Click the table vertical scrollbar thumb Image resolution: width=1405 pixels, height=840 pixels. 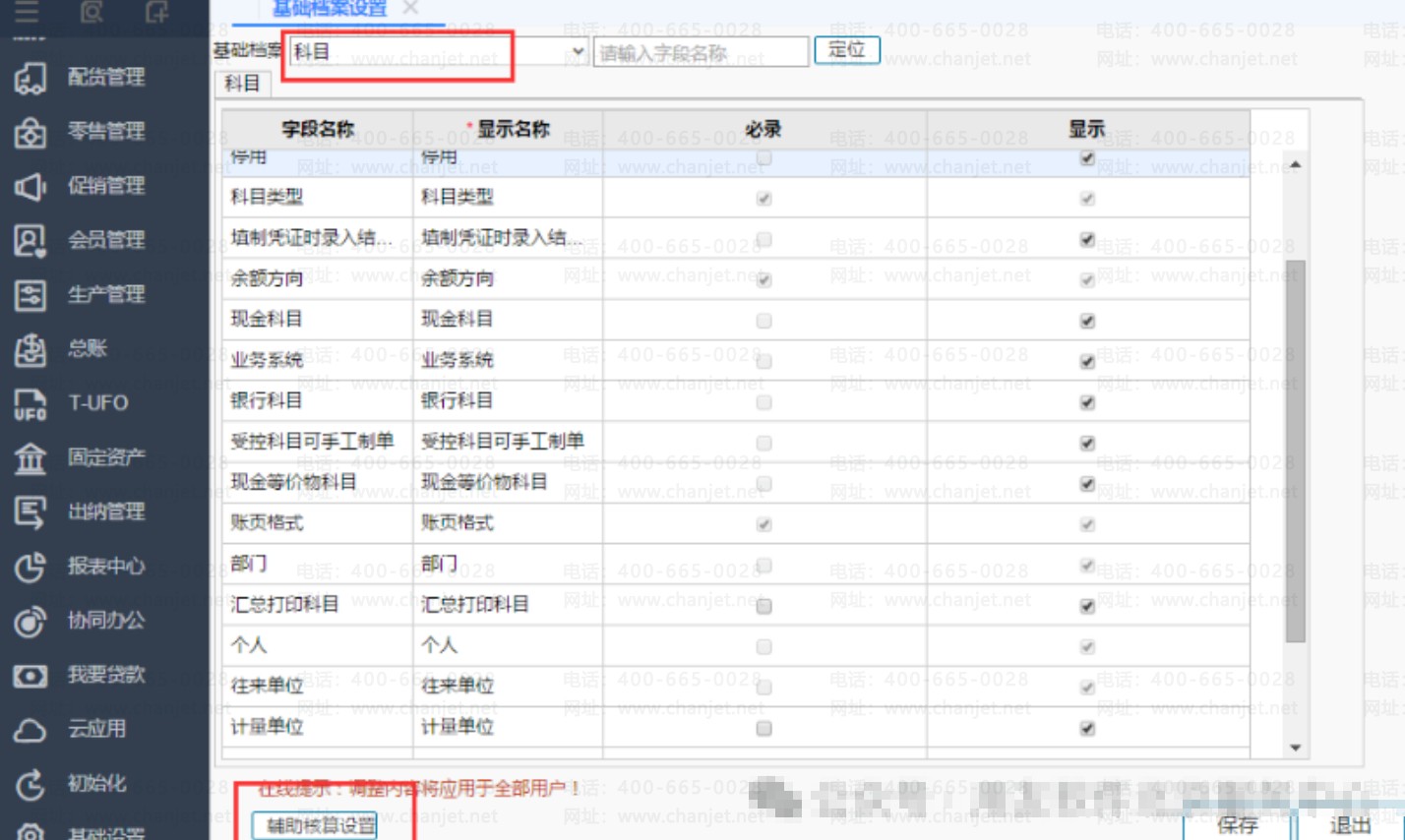point(1295,451)
